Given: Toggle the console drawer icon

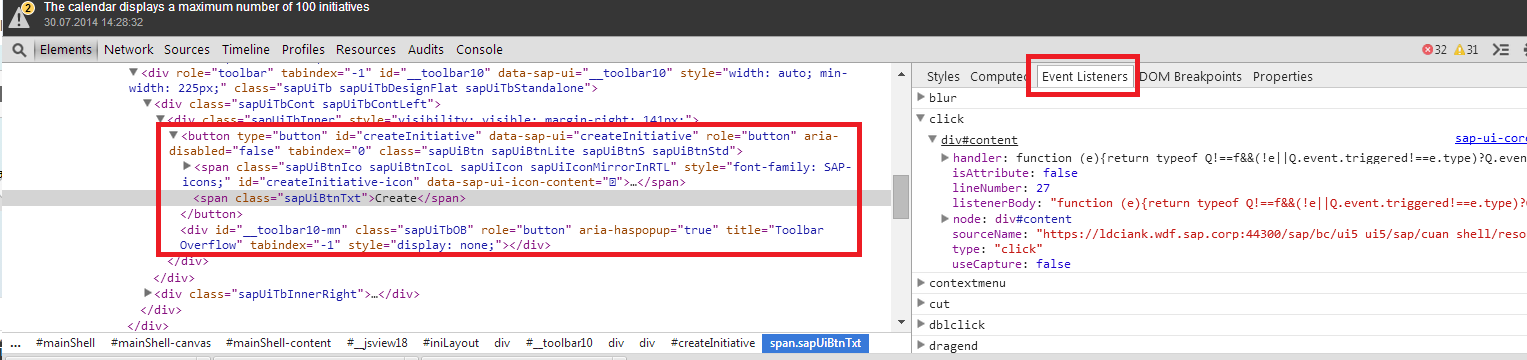Looking at the screenshot, I should click(x=1500, y=50).
